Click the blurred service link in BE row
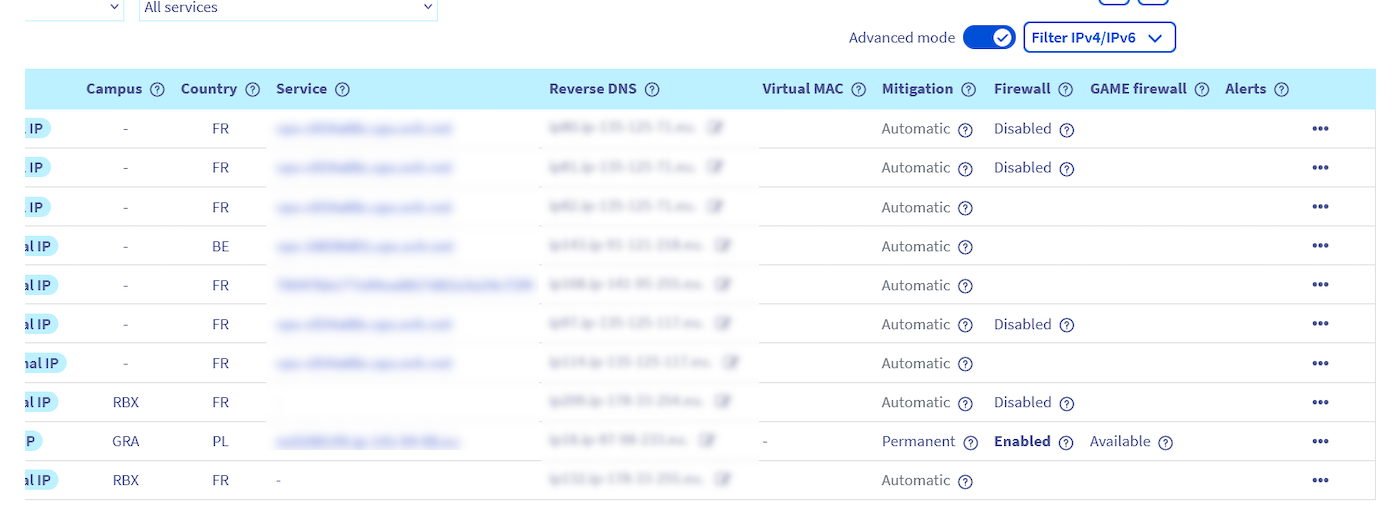The height and width of the screenshot is (527, 1400). coord(364,246)
